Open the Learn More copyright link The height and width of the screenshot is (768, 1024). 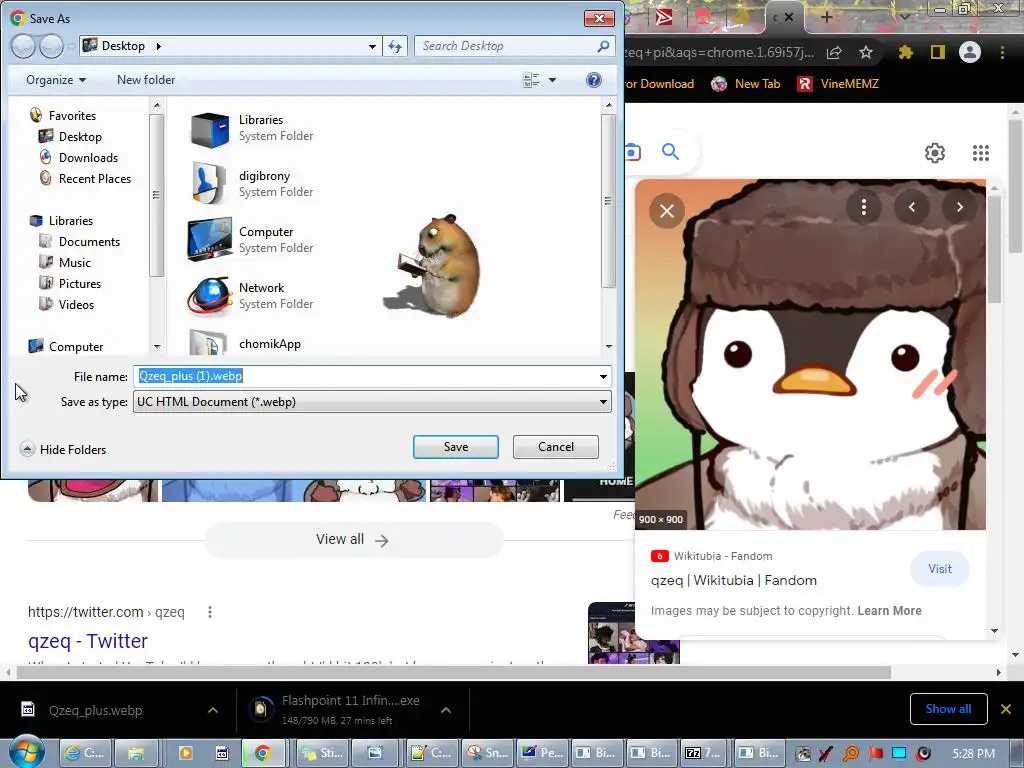(889, 611)
